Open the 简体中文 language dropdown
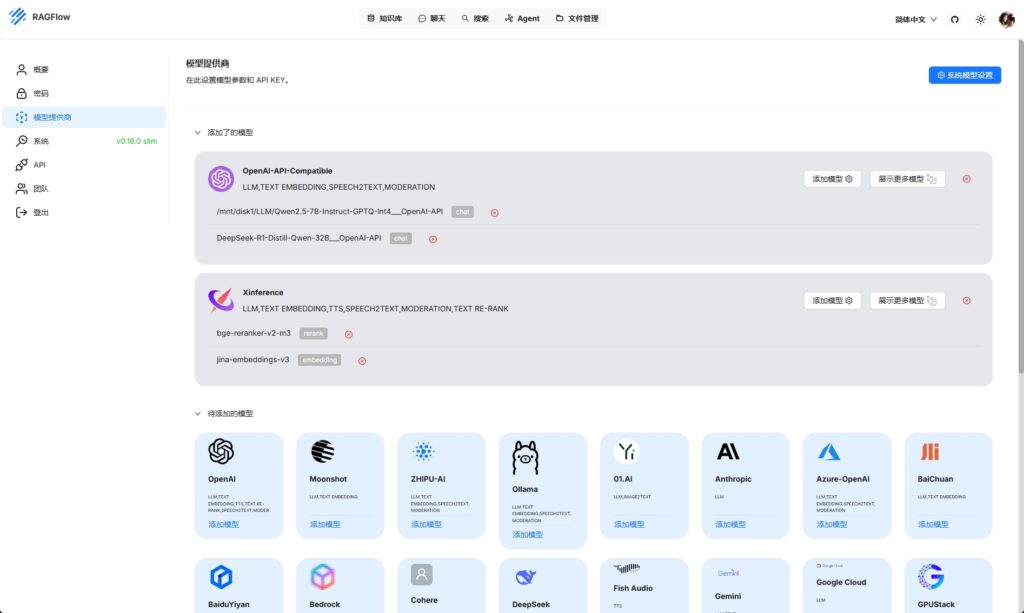Viewport: 1024px width, 613px height. tap(916, 20)
